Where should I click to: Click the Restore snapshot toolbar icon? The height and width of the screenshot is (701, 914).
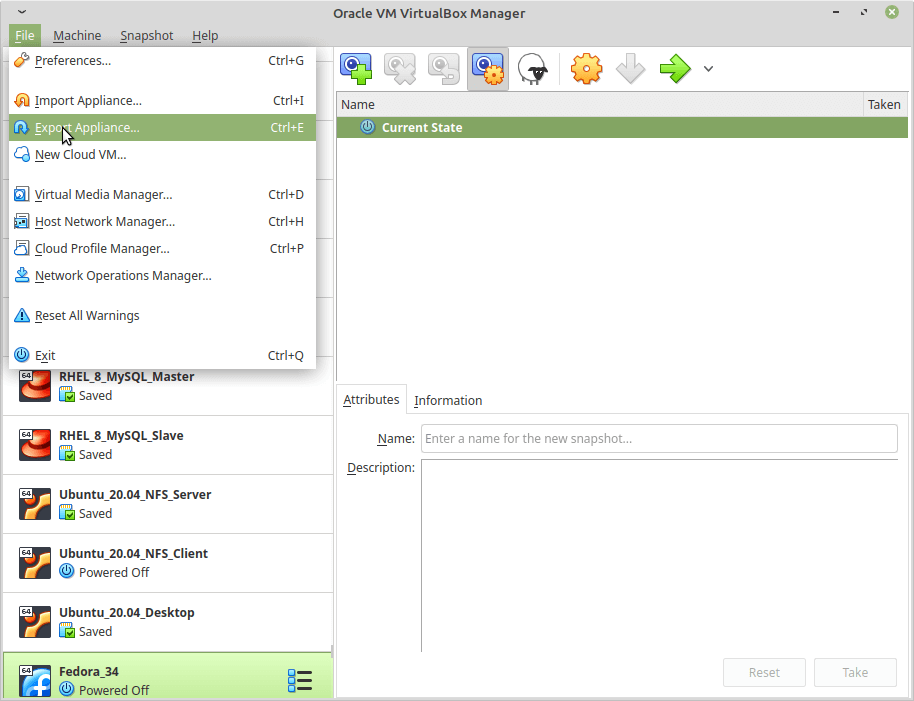click(444, 69)
